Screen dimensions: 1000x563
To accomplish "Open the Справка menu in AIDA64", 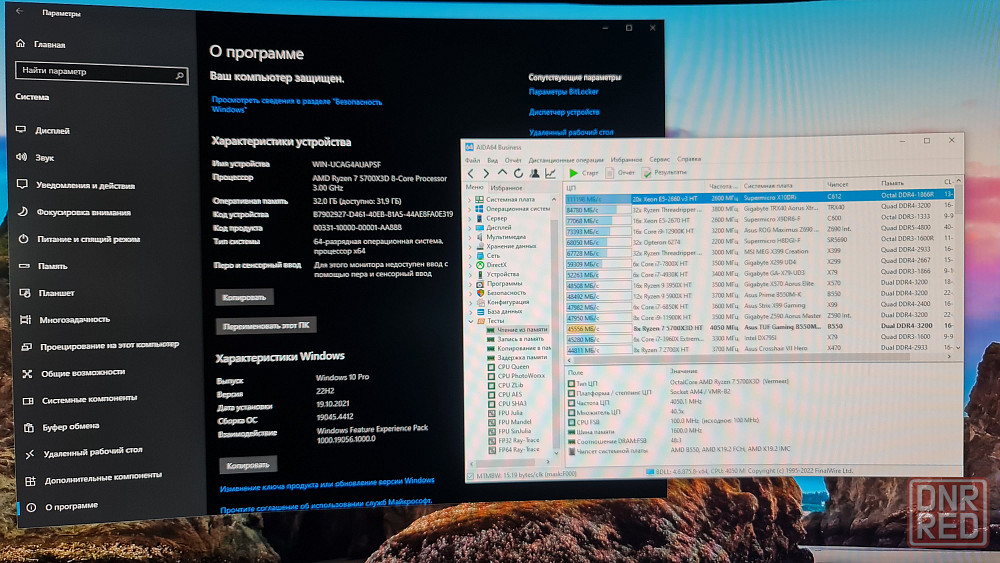I will (689, 159).
